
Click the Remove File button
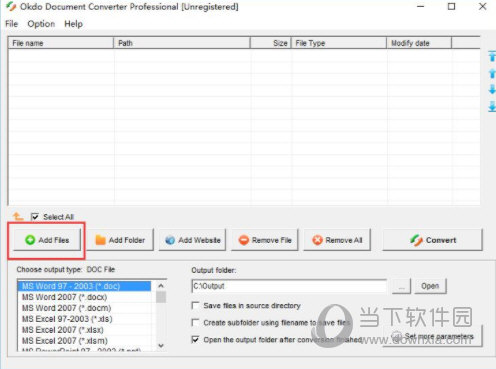pos(265,240)
